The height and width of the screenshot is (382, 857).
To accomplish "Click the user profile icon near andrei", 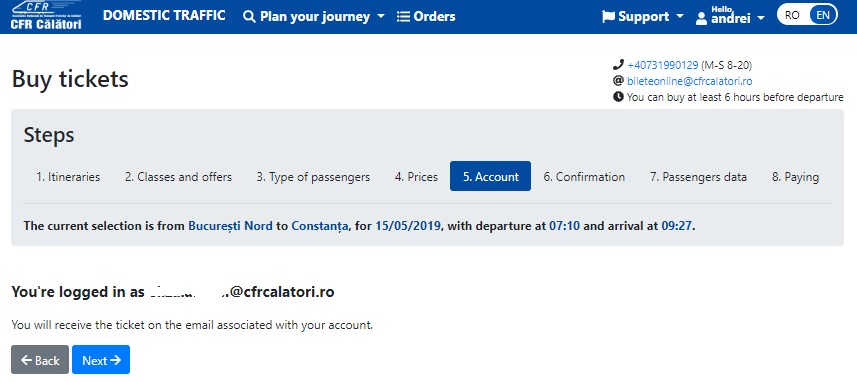I will coord(701,19).
